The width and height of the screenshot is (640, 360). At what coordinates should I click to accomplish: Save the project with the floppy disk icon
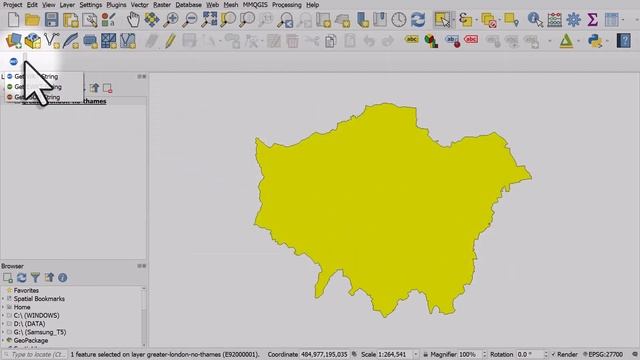[51, 20]
